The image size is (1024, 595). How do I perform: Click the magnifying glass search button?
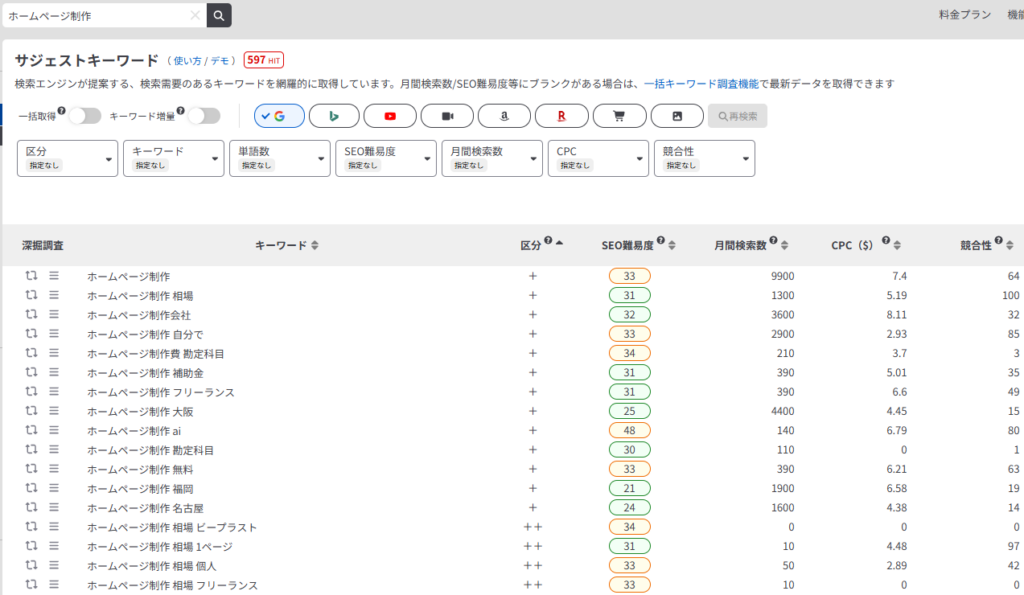(219, 15)
